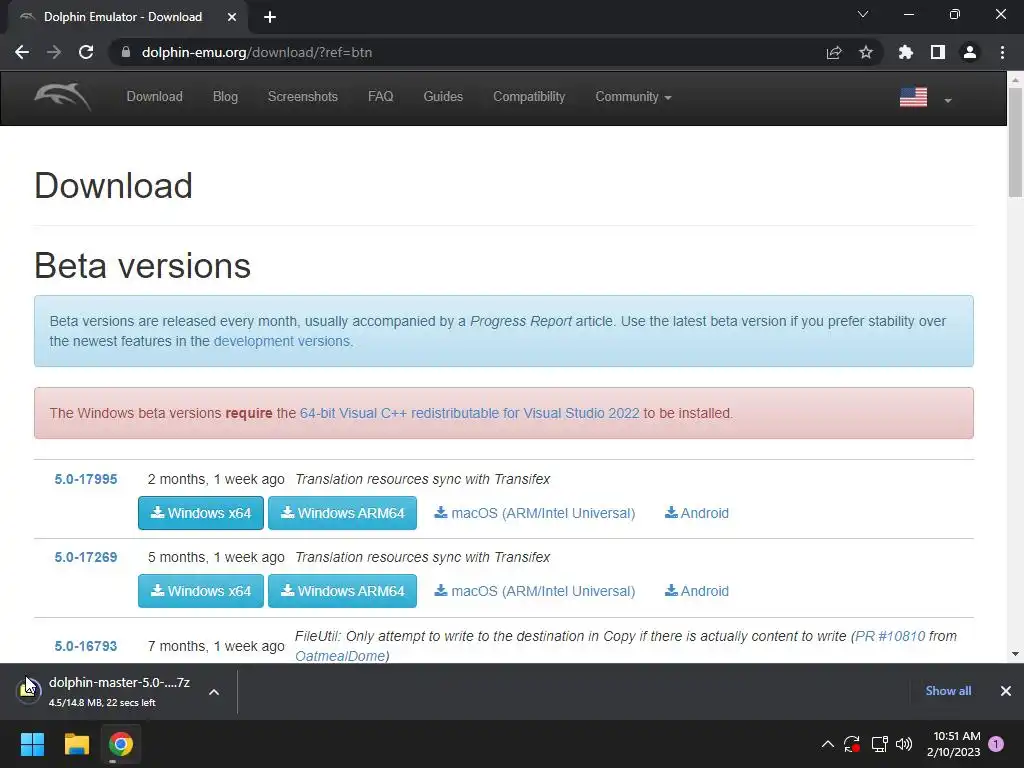Download Windows x64 build of 5.0-17269
Viewport: 1024px width, 768px height.
click(x=200, y=591)
